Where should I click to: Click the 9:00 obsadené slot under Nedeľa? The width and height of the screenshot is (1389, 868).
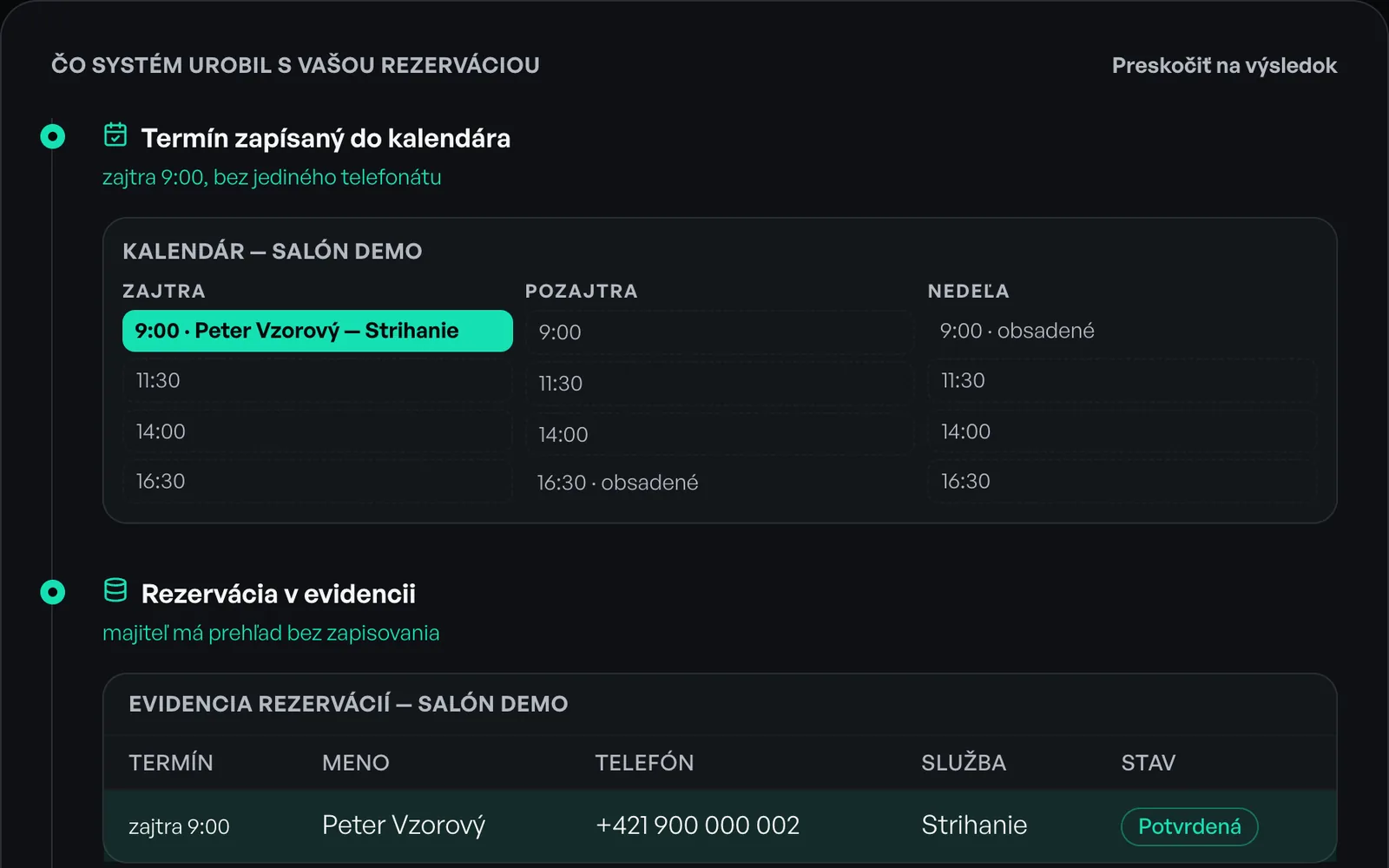pos(1122,331)
